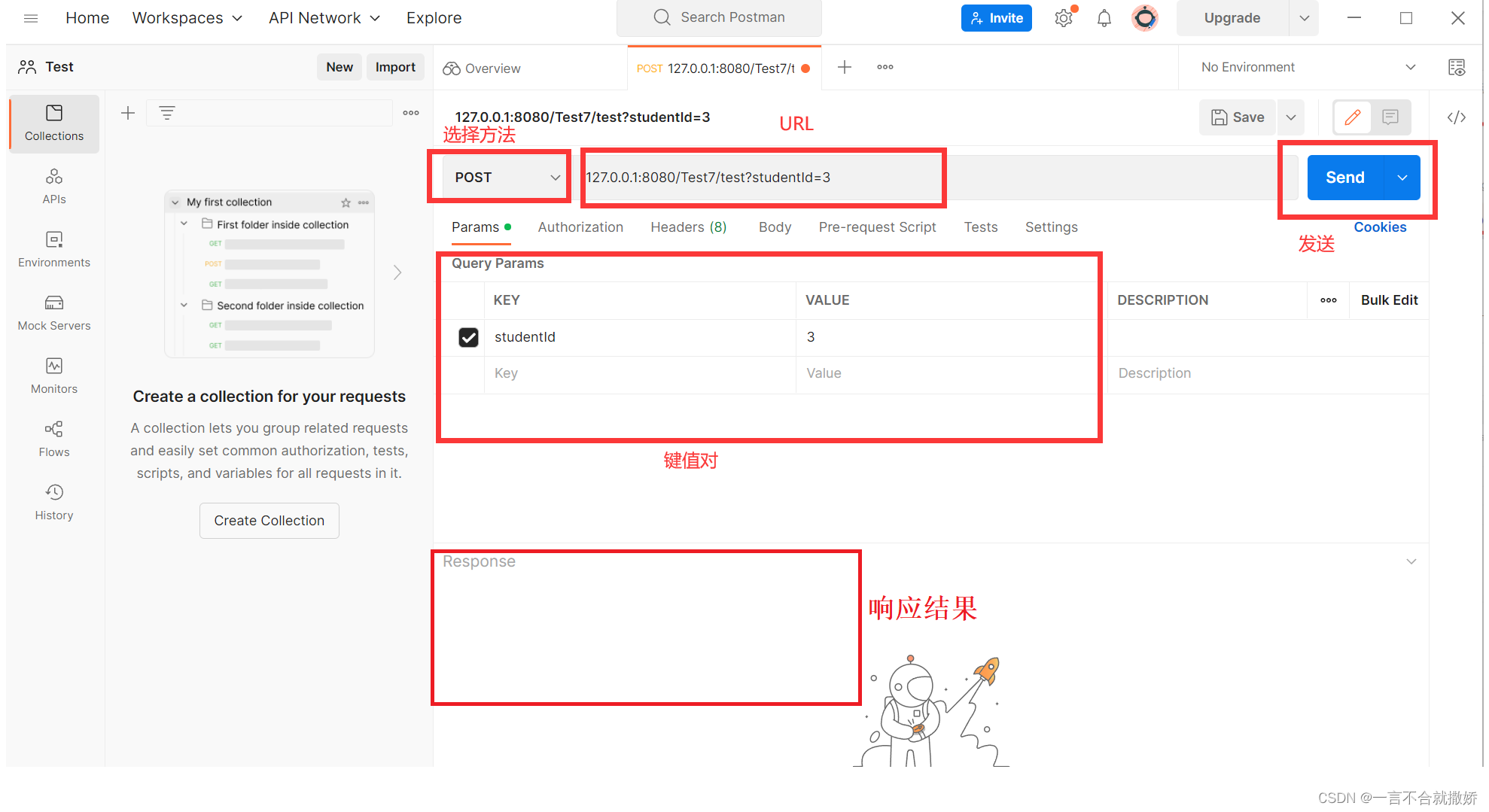Click the Upgrade button
The image size is (1489, 812).
pyautogui.click(x=1232, y=18)
